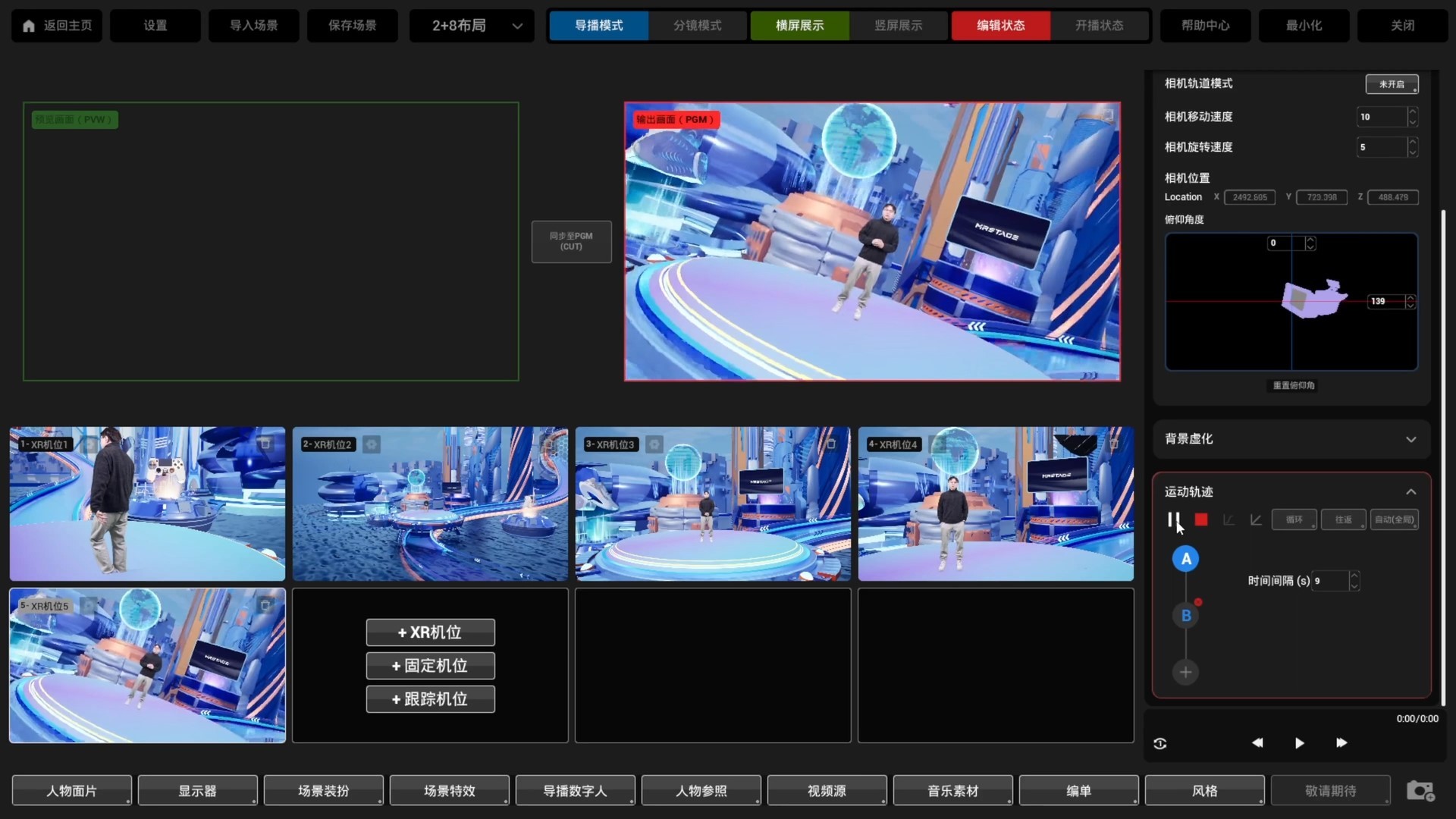Image resolution: width=1456 pixels, height=819 pixels.
Task: Switch to 竖屏展示 tab
Action: [898, 26]
